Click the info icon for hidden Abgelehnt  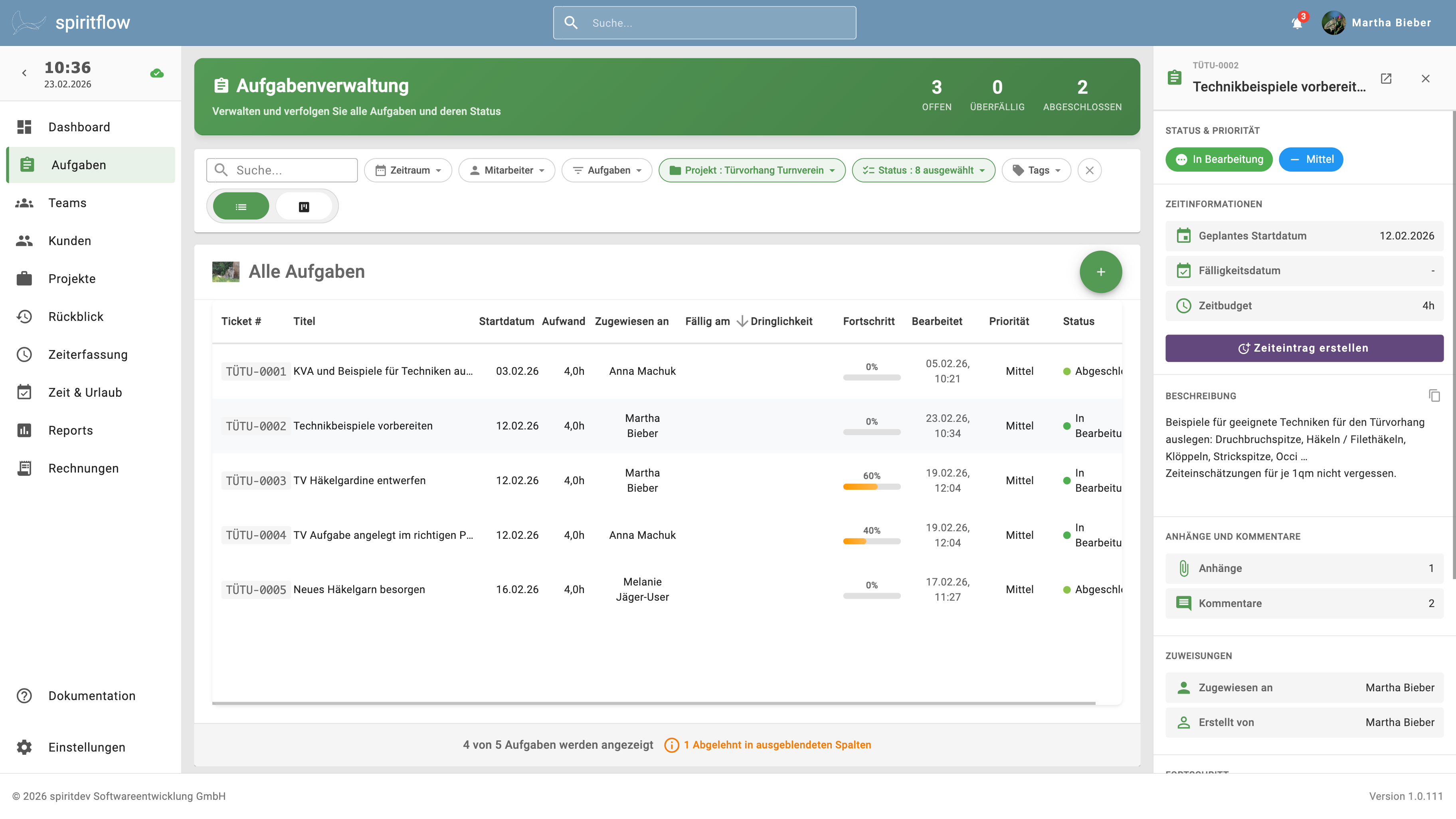[x=671, y=745]
